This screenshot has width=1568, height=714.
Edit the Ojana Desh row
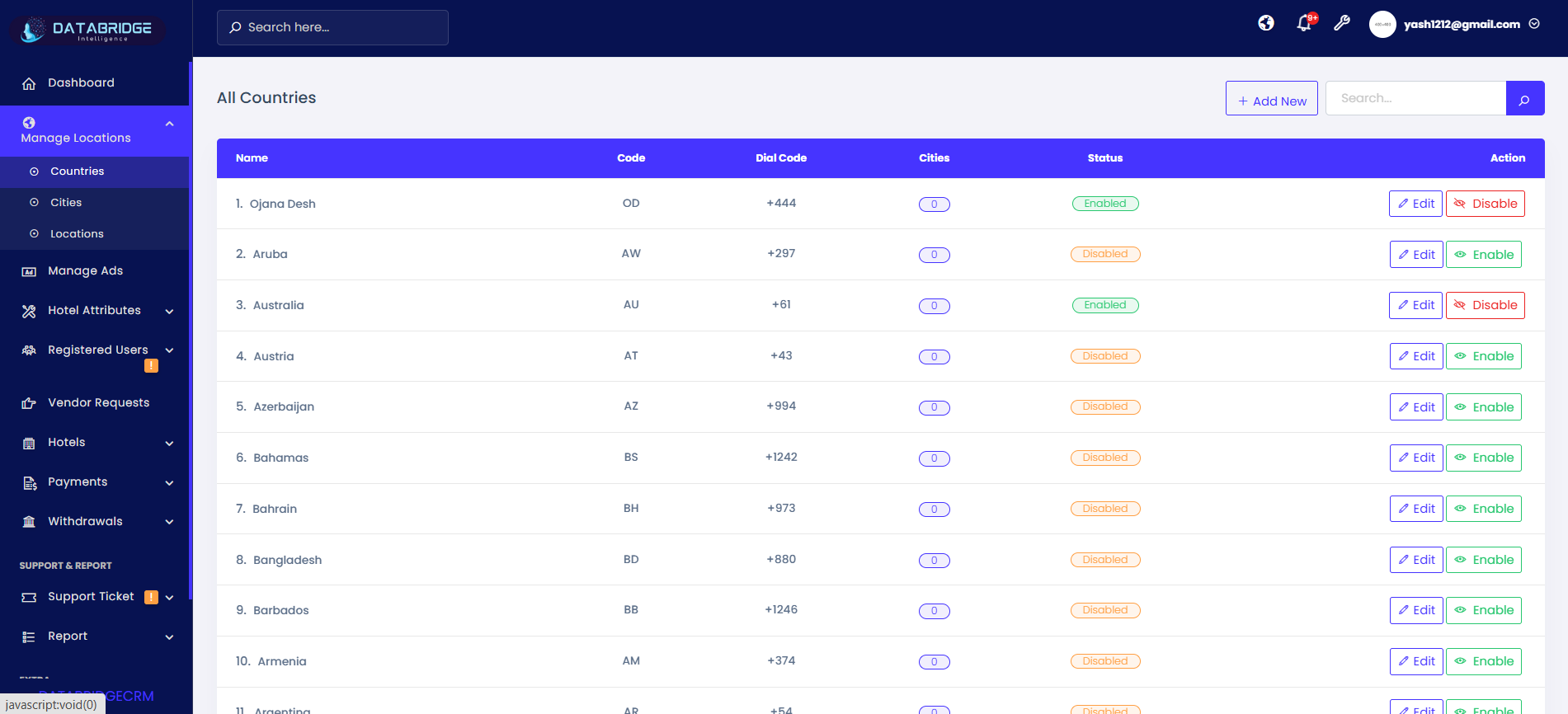[x=1415, y=204]
